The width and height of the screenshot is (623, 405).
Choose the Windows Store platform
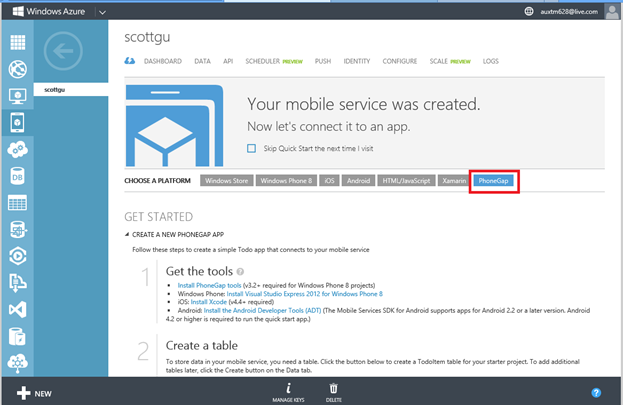coord(225,181)
